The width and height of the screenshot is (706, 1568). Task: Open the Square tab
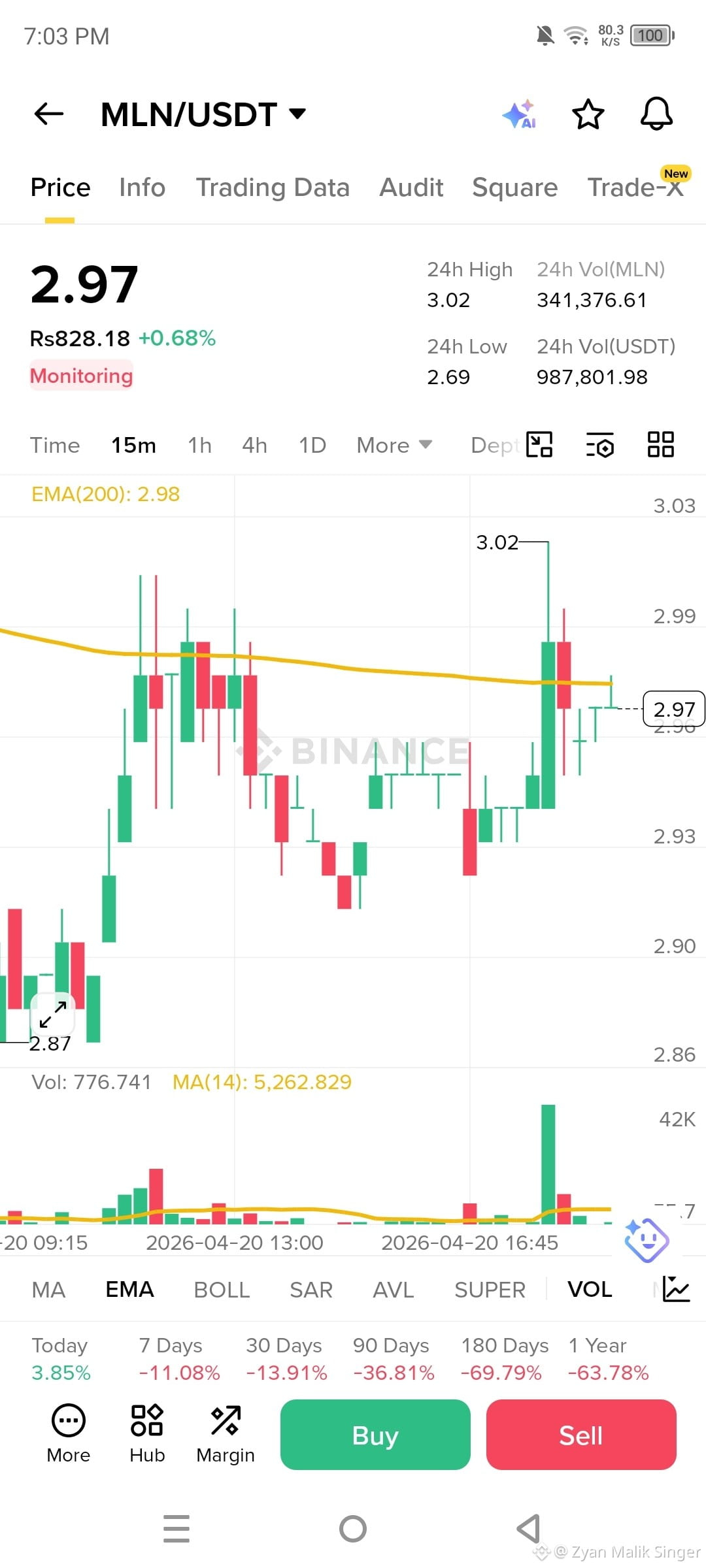[515, 188]
